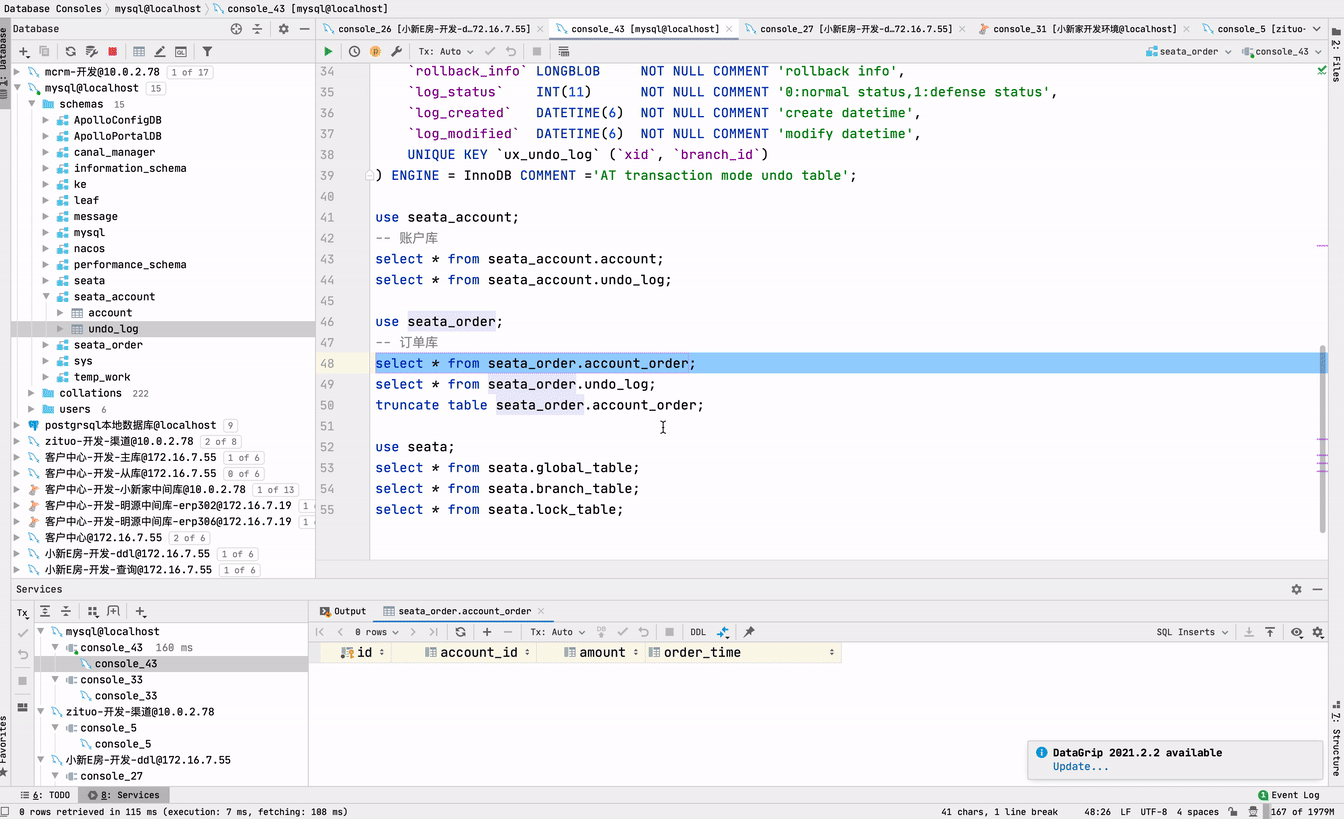Open the console_43 session dropdown

[1281, 51]
